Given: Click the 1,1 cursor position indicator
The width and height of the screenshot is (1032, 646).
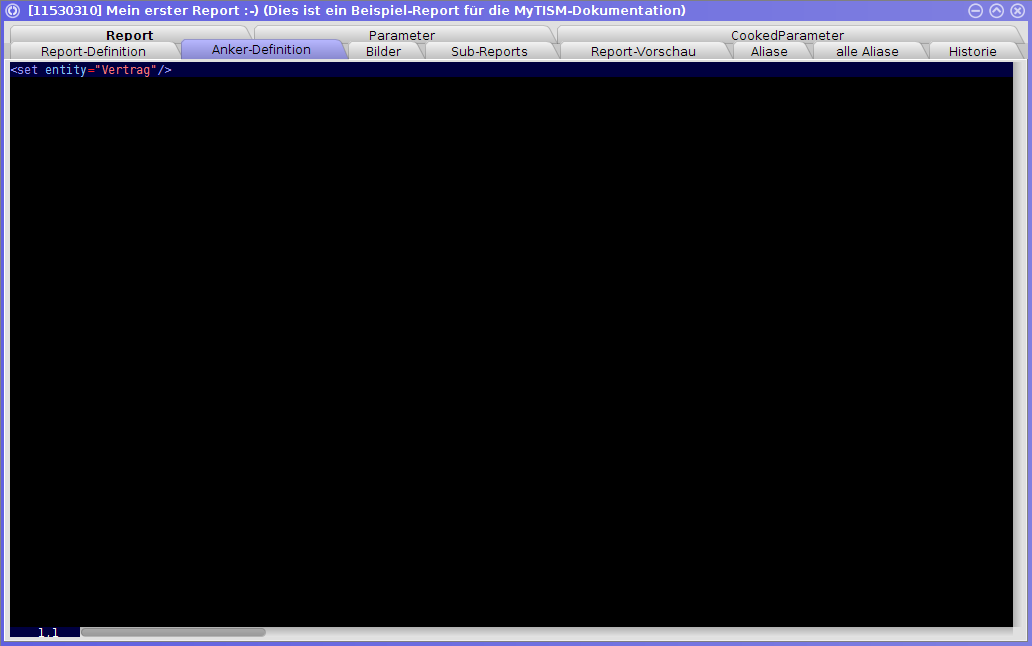Looking at the screenshot, I should [x=47, y=632].
